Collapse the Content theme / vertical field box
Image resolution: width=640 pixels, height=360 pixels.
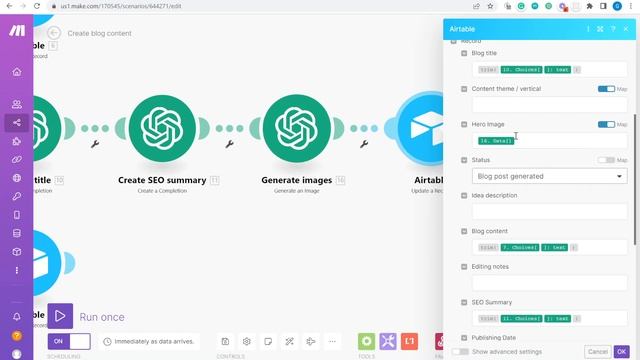click(x=464, y=89)
